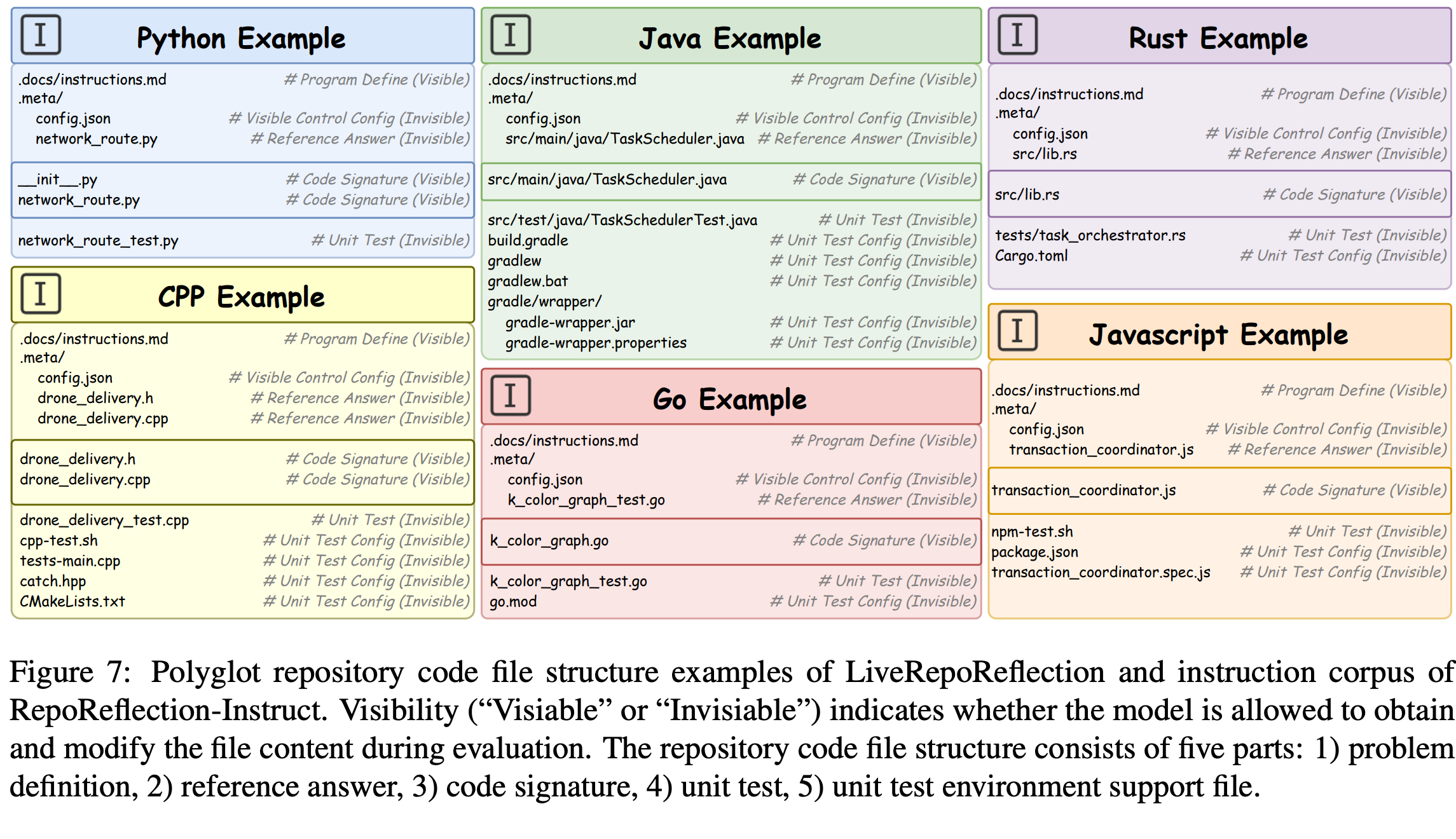
Task: Click catch.hpp in the CPP panel
Action: coord(53,582)
